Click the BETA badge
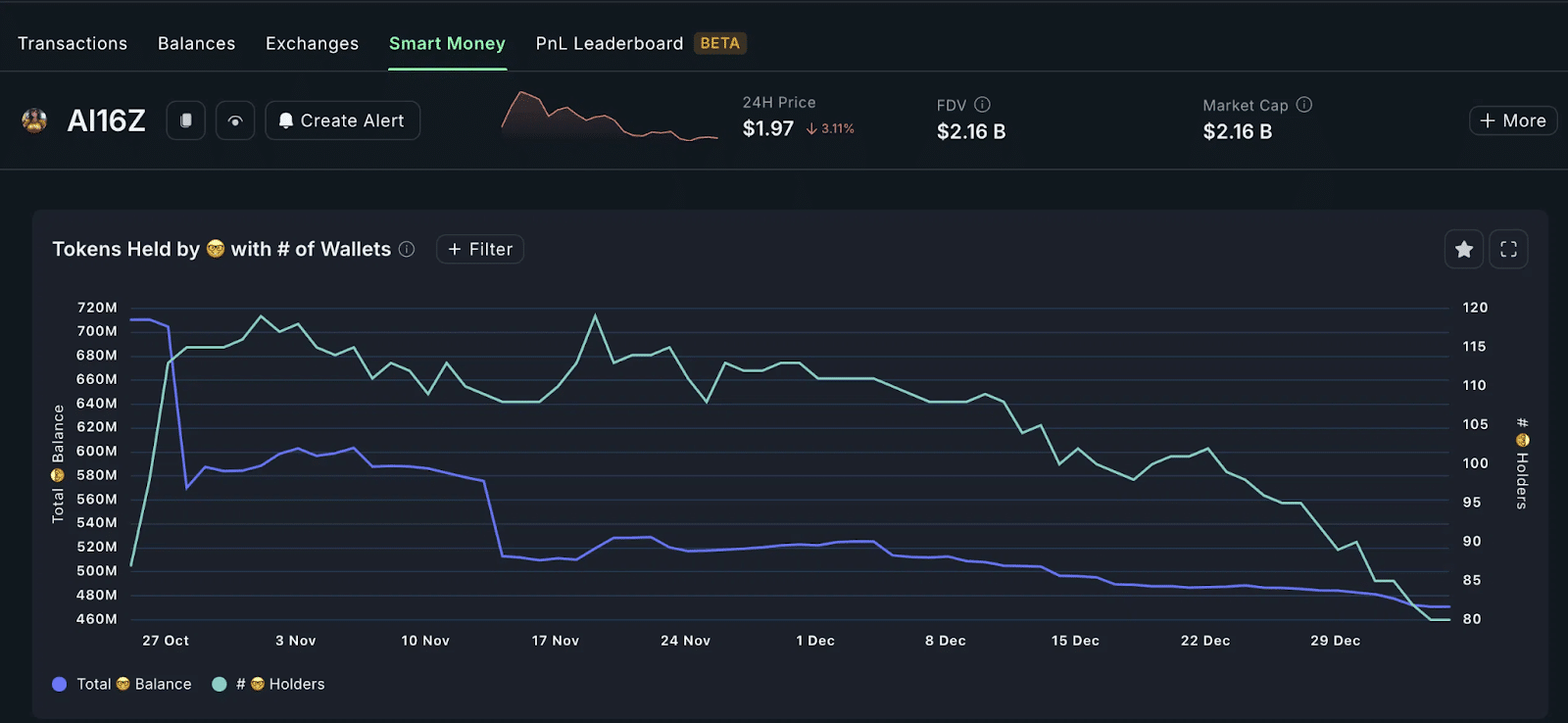Image resolution: width=1568 pixels, height=723 pixels. click(x=720, y=43)
